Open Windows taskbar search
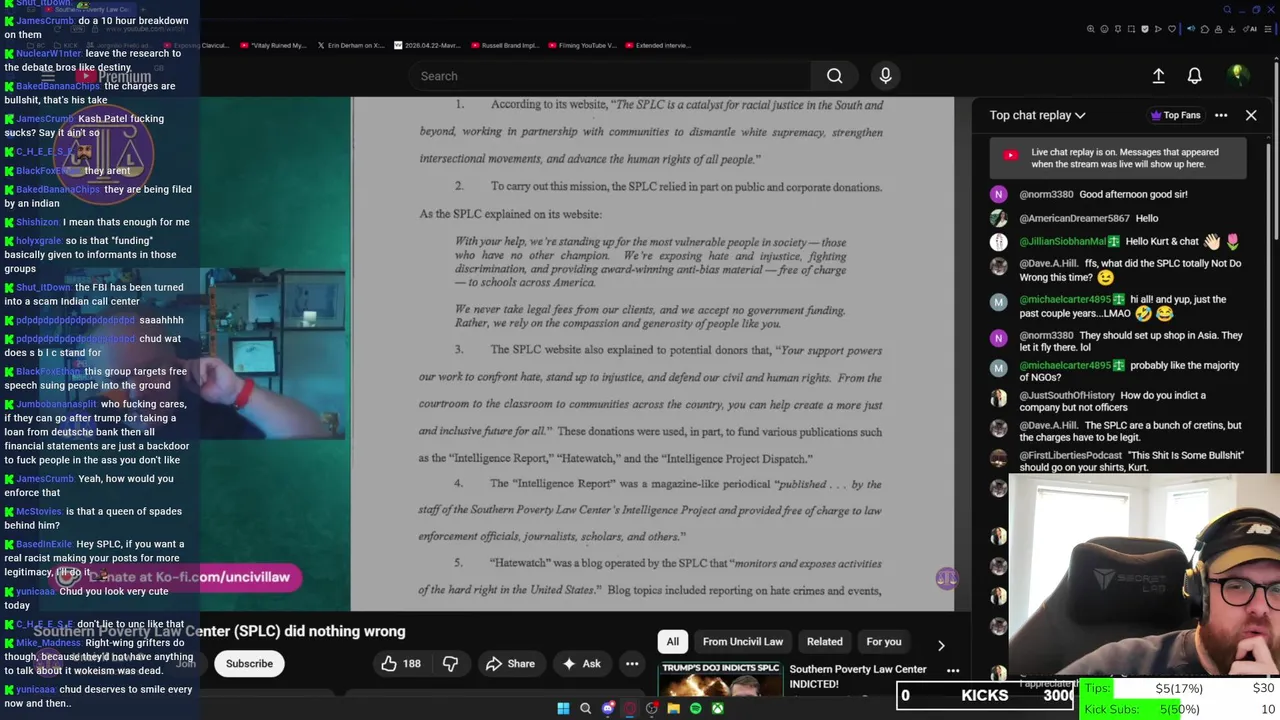 [586, 708]
